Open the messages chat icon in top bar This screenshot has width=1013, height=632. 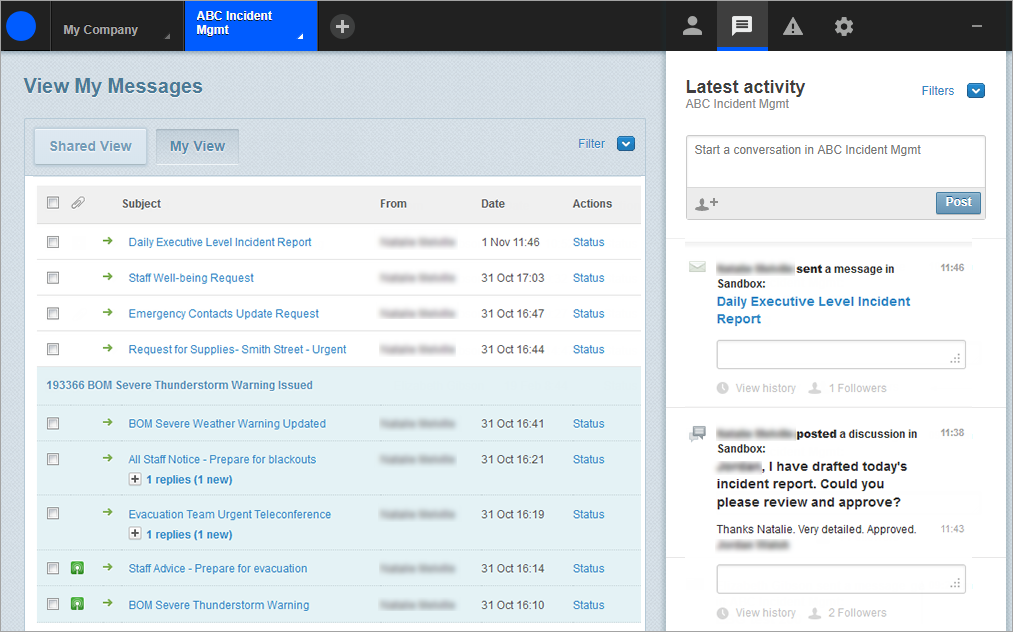742,27
